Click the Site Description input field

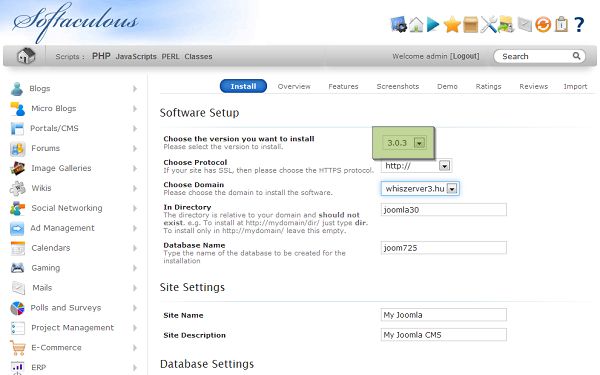[443, 335]
